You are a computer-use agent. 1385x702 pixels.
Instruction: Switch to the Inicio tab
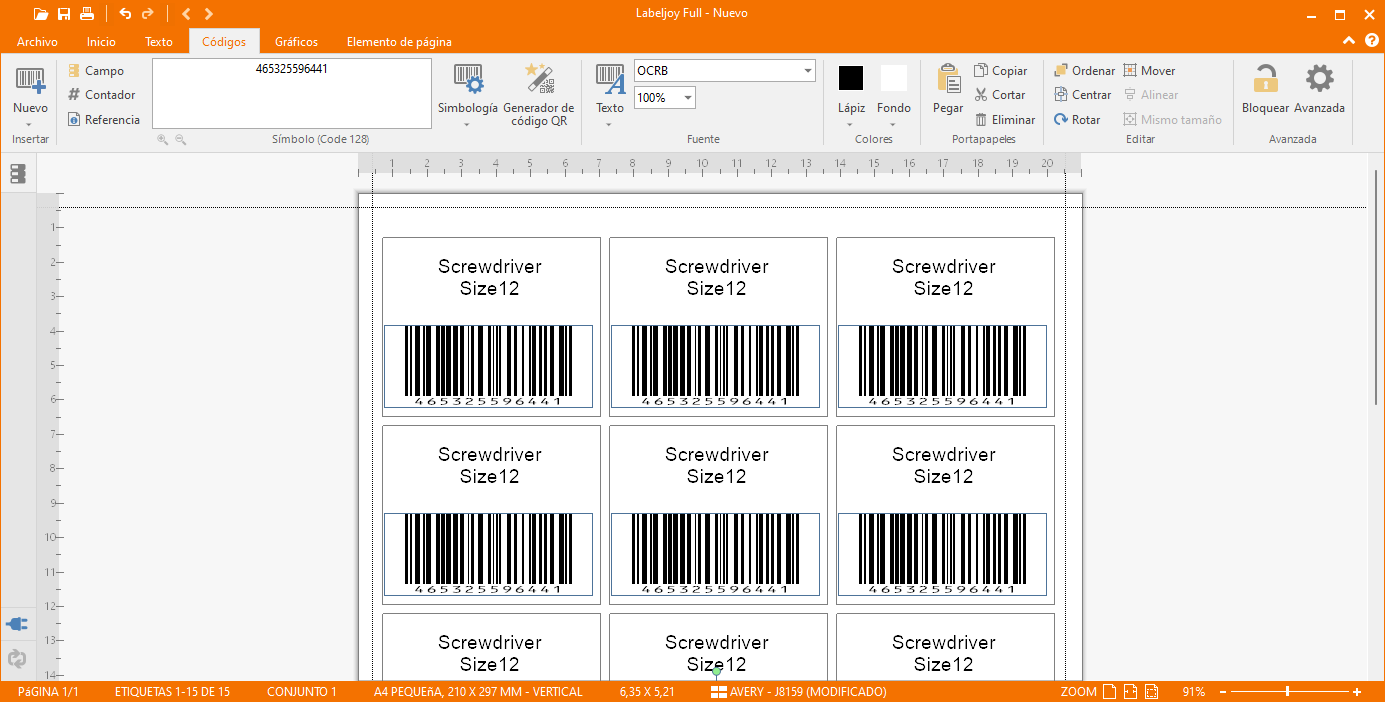(x=101, y=42)
